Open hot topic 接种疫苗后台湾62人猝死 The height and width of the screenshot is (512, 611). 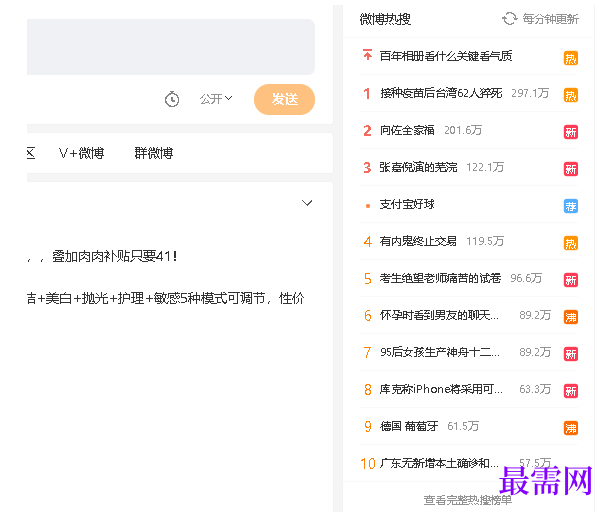click(441, 93)
